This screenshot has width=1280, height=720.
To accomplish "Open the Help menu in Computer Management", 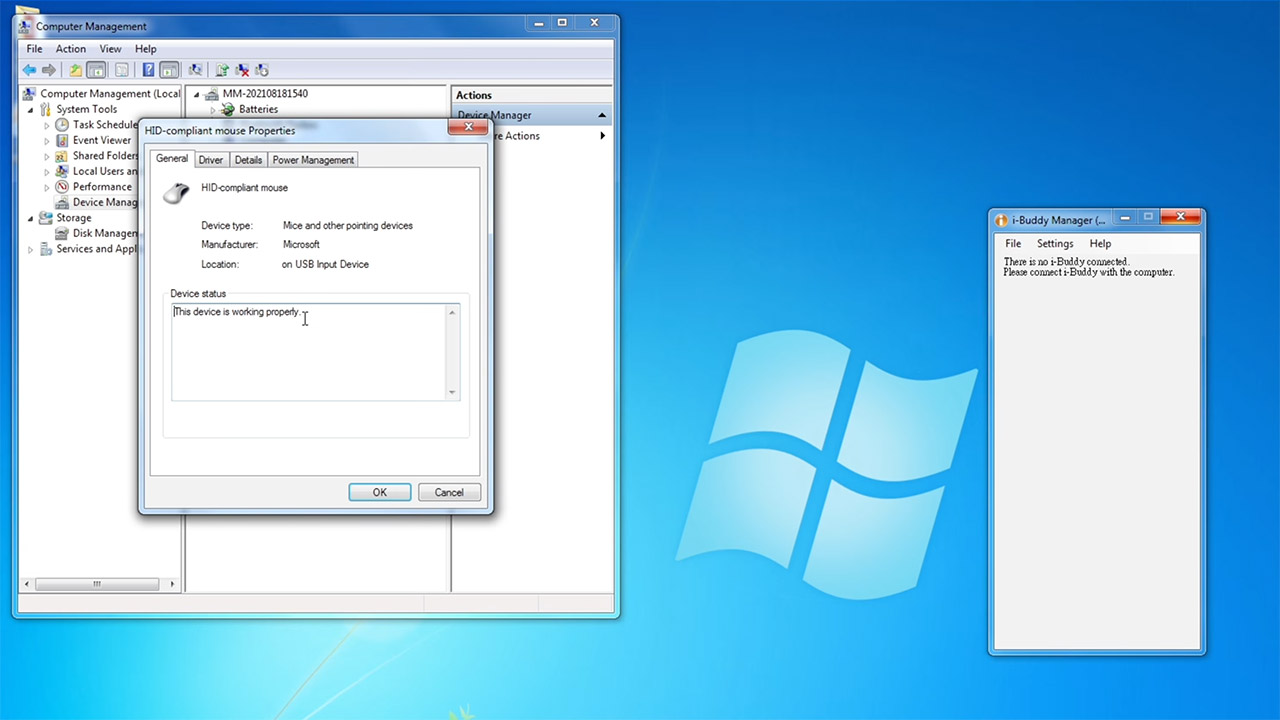I will (x=146, y=49).
